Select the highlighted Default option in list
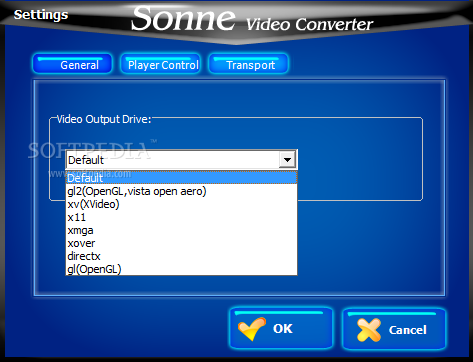Screen dimensions: 473x362 [181, 178]
